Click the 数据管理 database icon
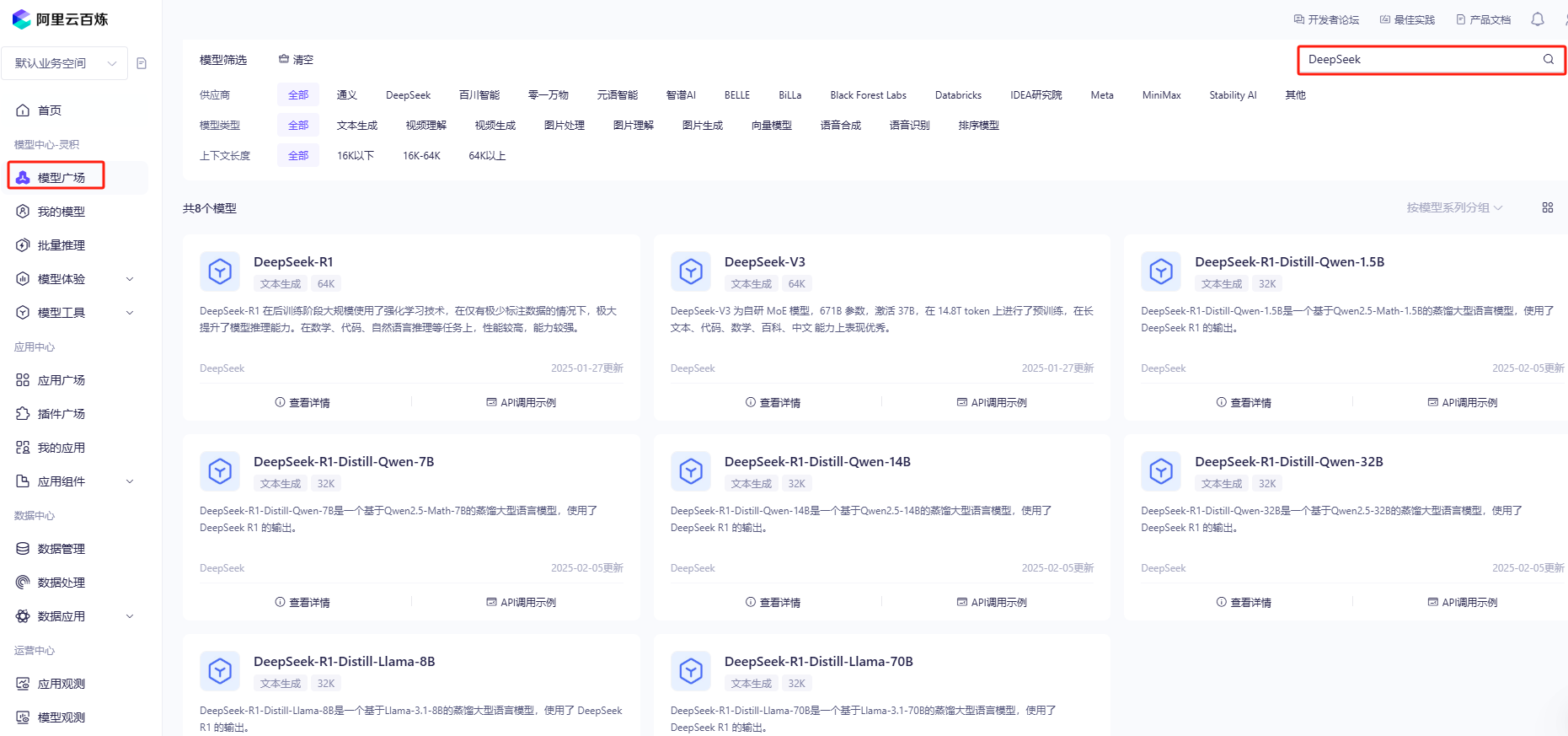1568x736 pixels. 23,549
